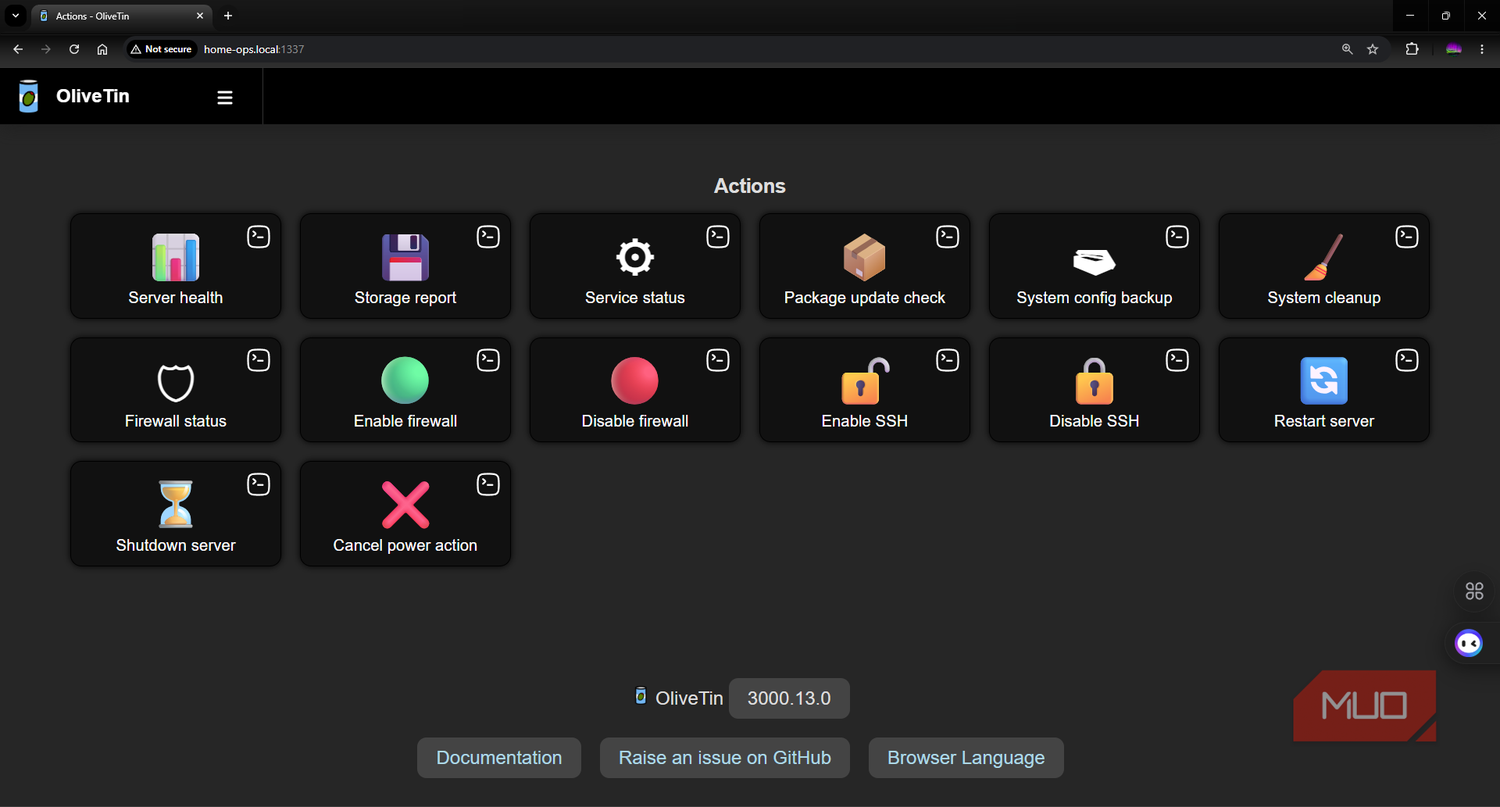The height and width of the screenshot is (807, 1500).
Task: Click the Firewall status shield icon
Action: [175, 381]
